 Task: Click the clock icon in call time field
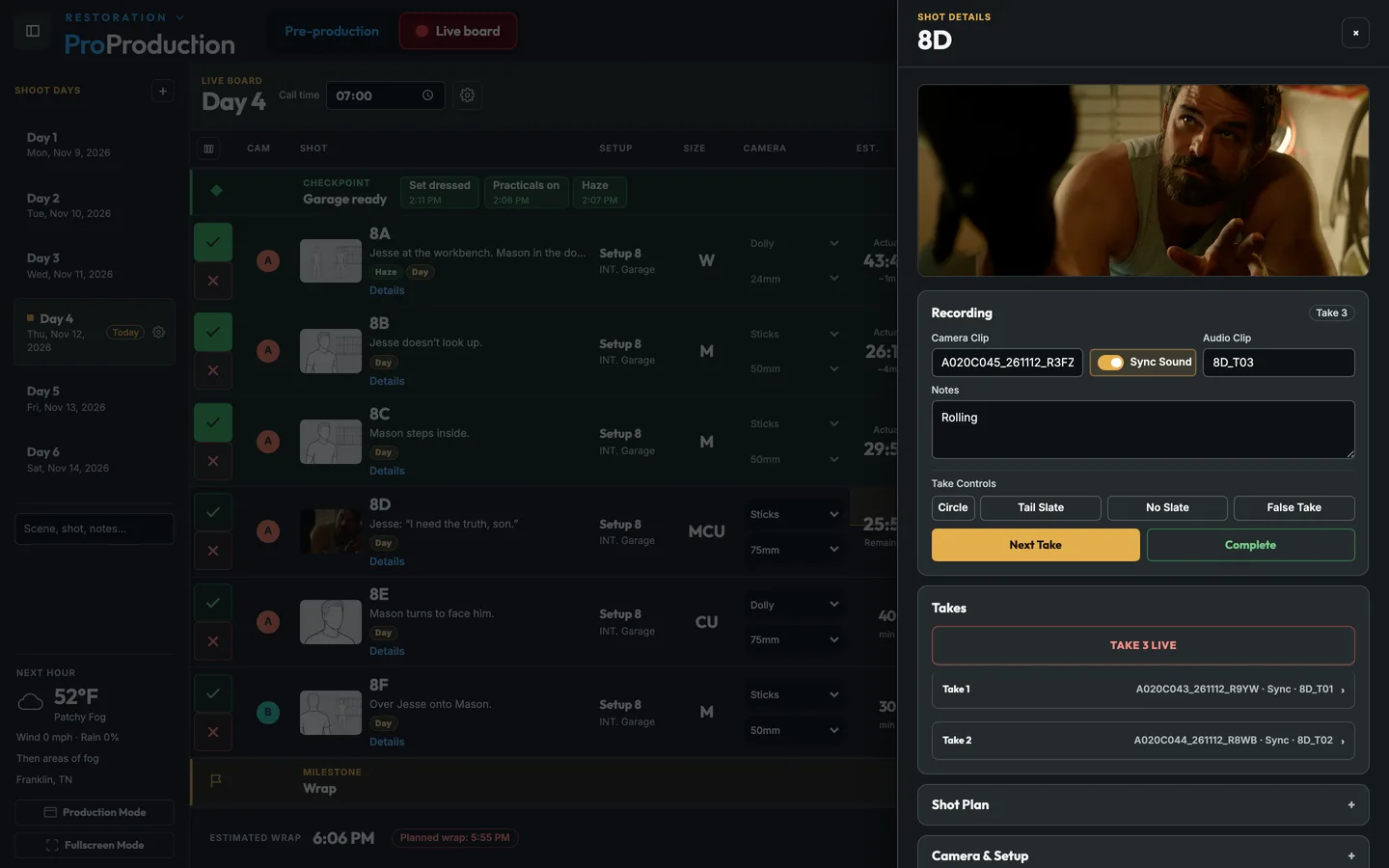(x=427, y=95)
